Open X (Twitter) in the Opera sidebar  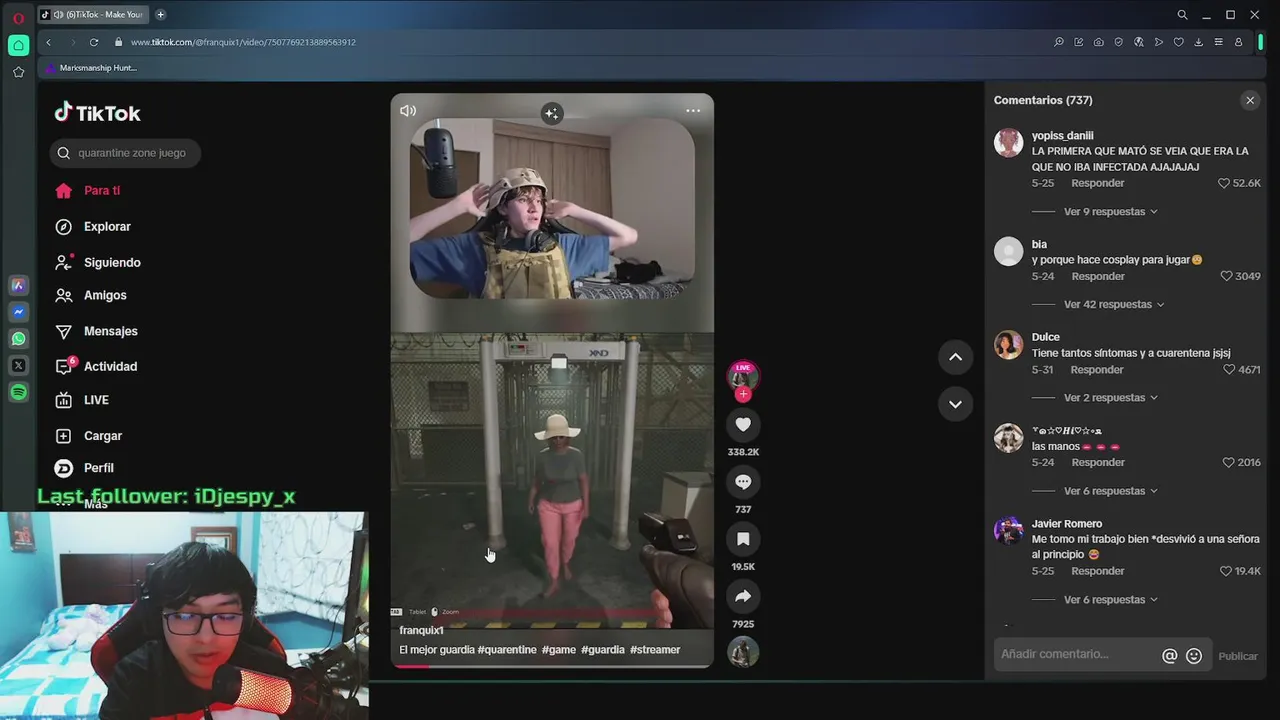coord(18,366)
